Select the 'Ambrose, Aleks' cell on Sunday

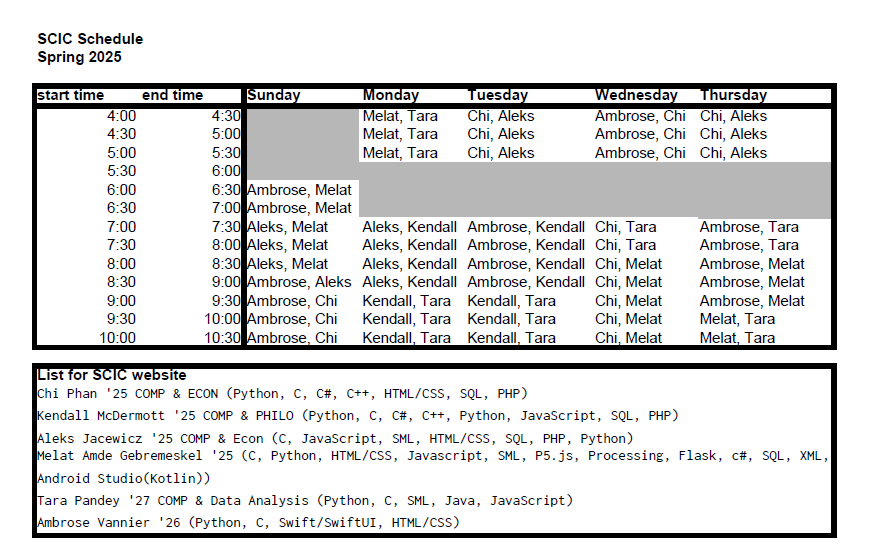tap(299, 283)
